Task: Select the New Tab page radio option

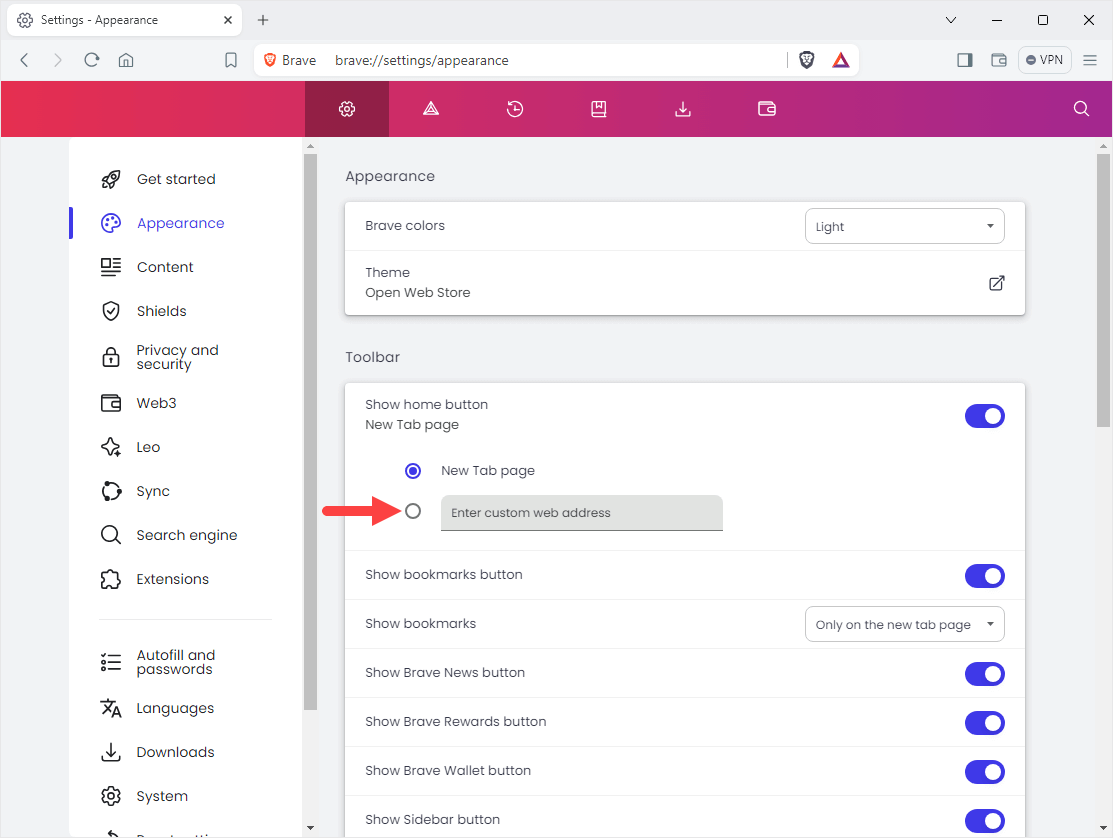Action: (x=412, y=470)
